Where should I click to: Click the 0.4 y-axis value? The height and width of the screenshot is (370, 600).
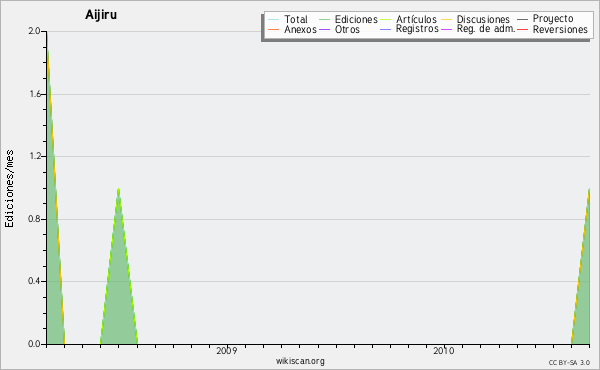pos(34,281)
